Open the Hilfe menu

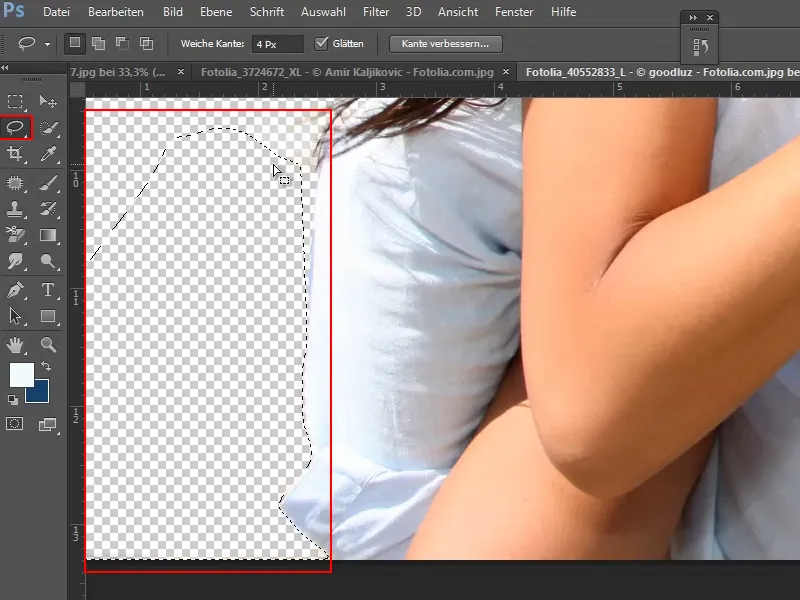563,12
